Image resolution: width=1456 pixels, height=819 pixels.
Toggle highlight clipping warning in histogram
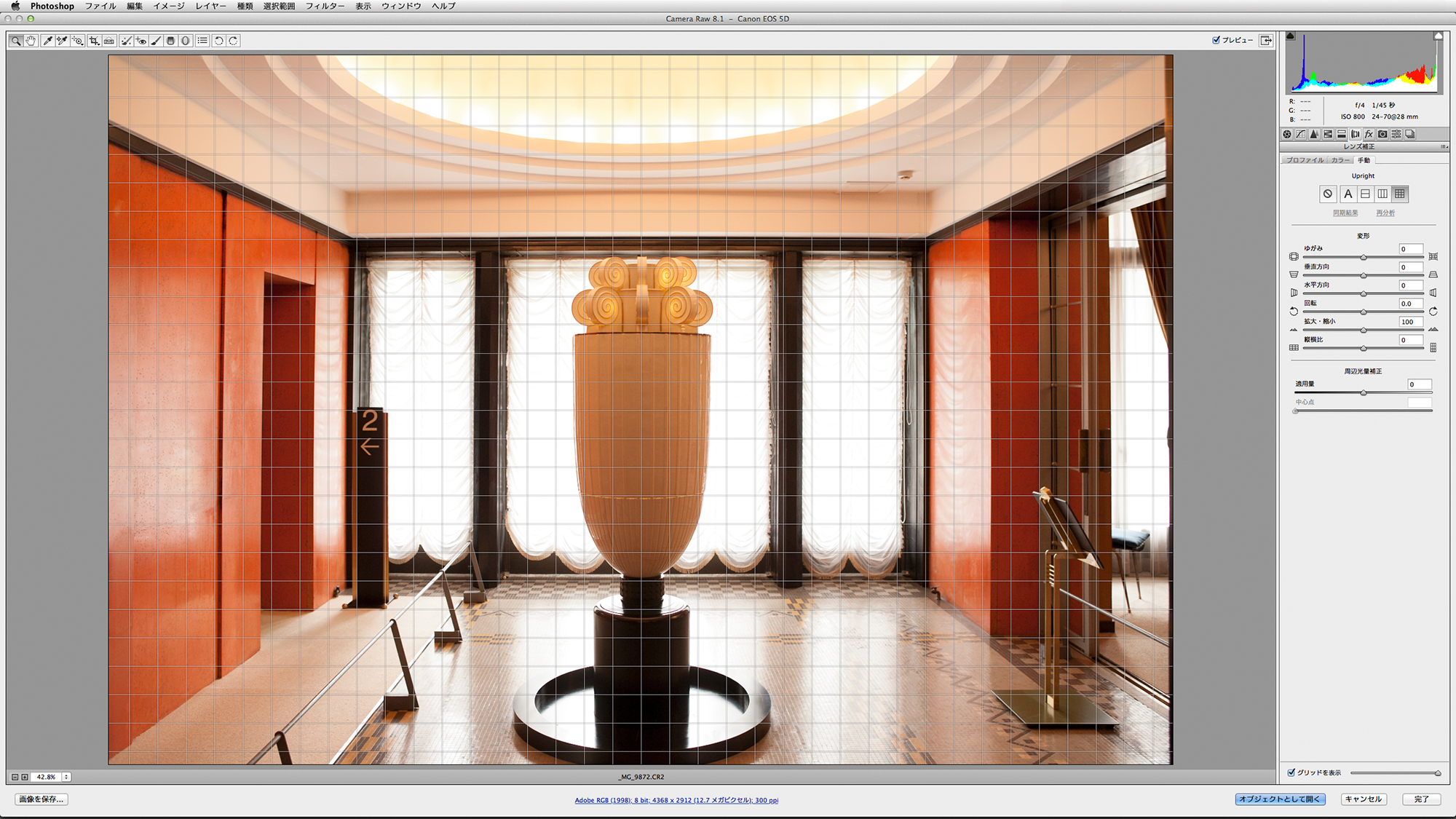coord(1439,36)
